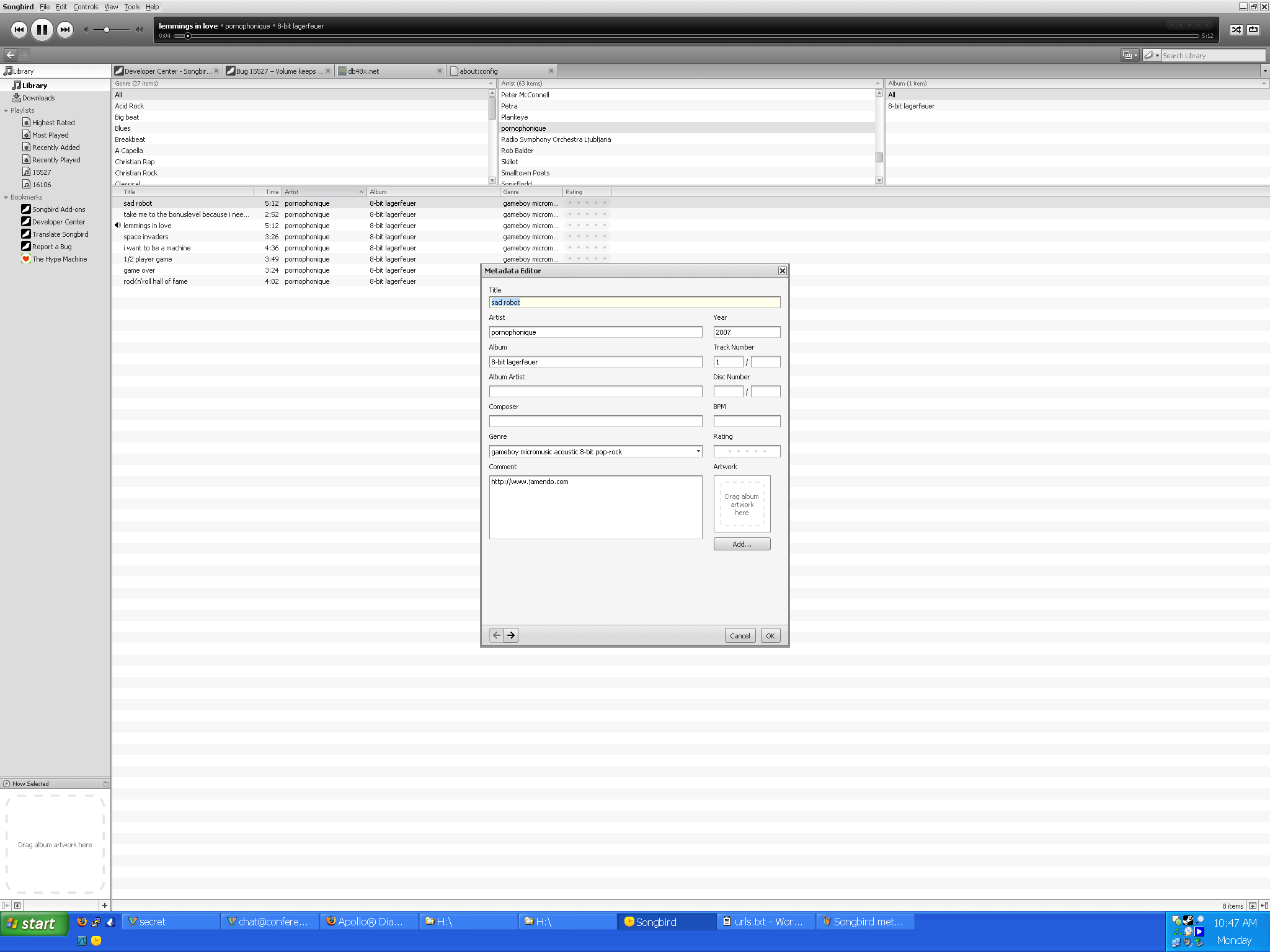Click the song seek bar position knob
Screen dimensions: 1270x952
click(188, 36)
